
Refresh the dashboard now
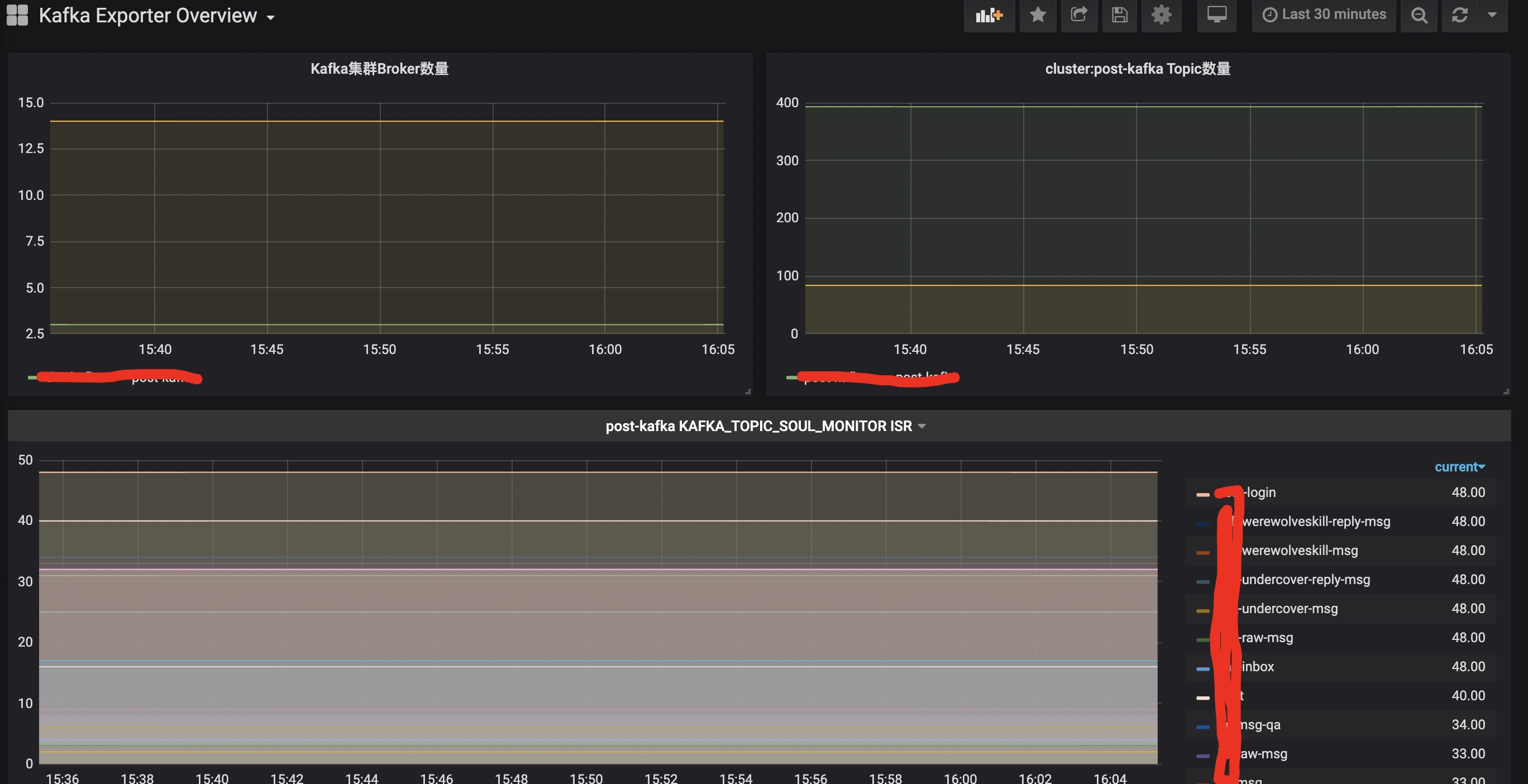pyautogui.click(x=1460, y=15)
